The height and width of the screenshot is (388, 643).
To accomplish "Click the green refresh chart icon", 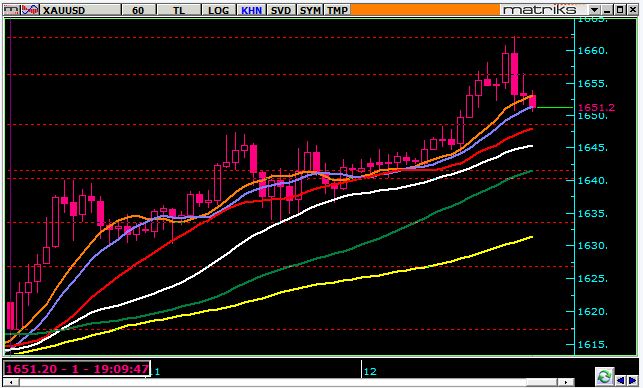I will pyautogui.click(x=605, y=377).
